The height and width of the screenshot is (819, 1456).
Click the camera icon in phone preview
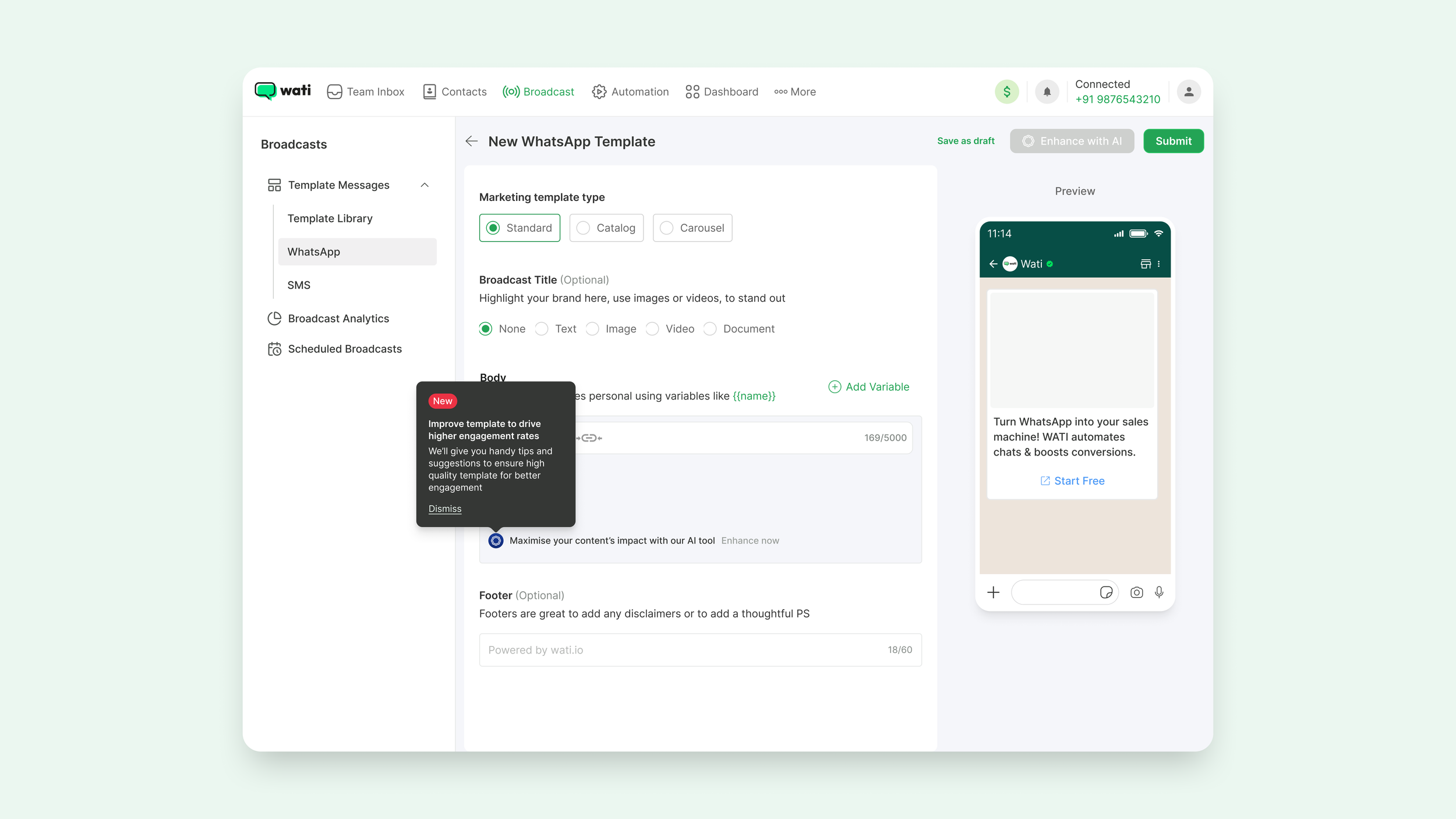(x=1136, y=592)
